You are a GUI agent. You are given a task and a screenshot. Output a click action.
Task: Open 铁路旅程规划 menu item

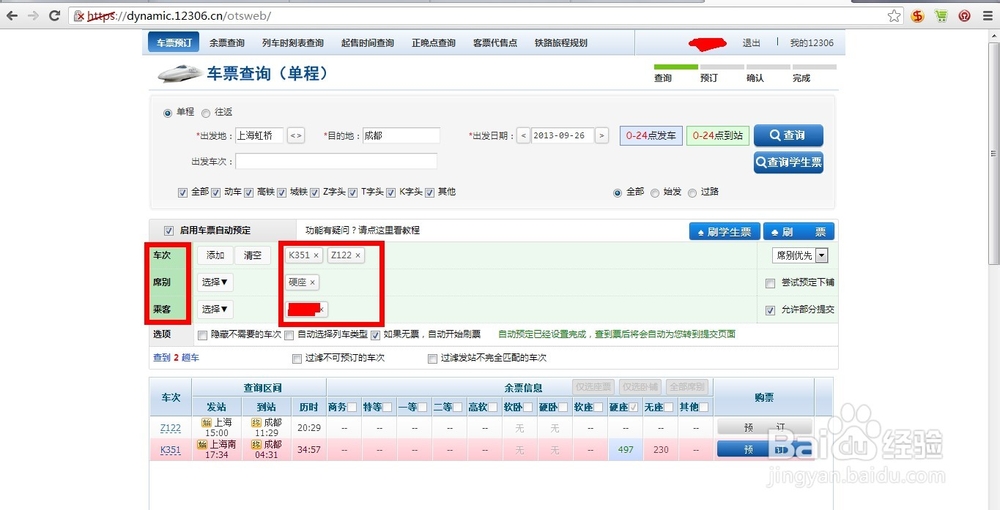pyautogui.click(x=561, y=43)
